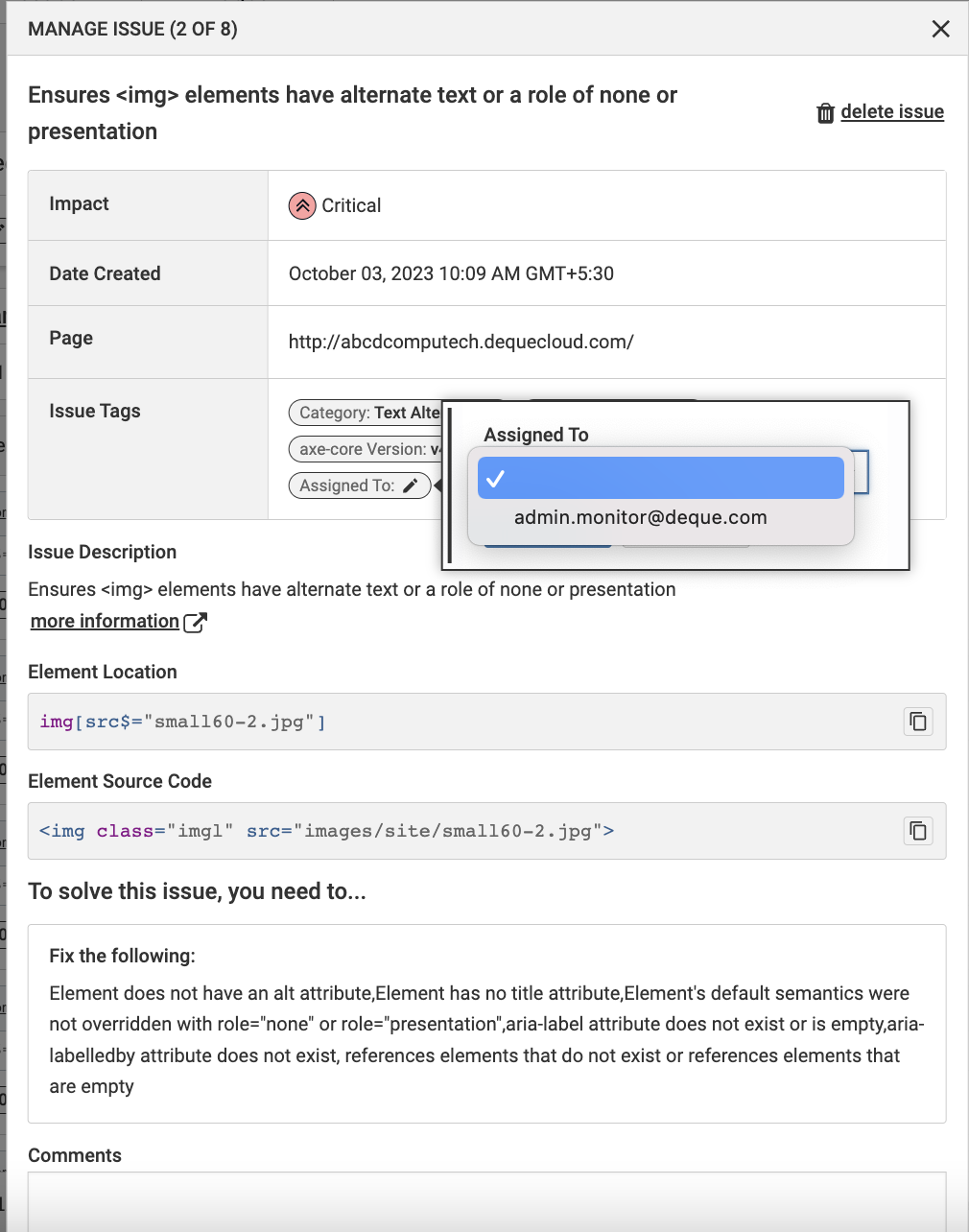Click the abcdcomputech.dequecloud.com page URL
This screenshot has height=1232, width=969.
pos(461,342)
